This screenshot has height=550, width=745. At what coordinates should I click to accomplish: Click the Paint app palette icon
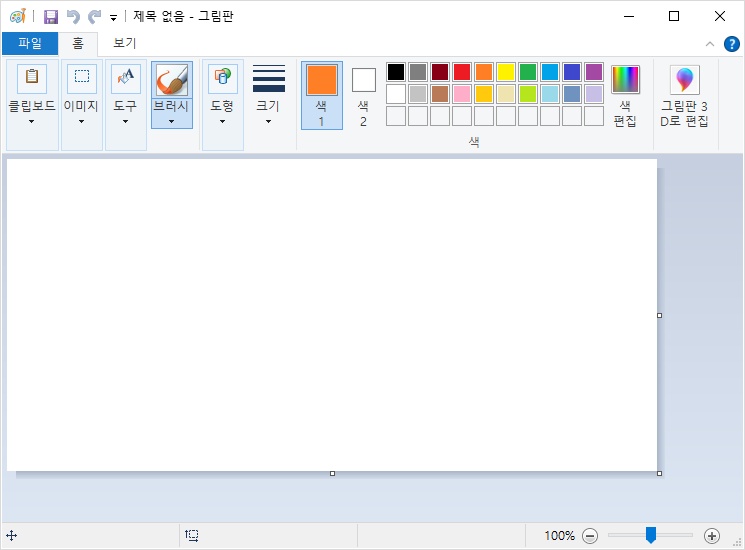(x=18, y=17)
